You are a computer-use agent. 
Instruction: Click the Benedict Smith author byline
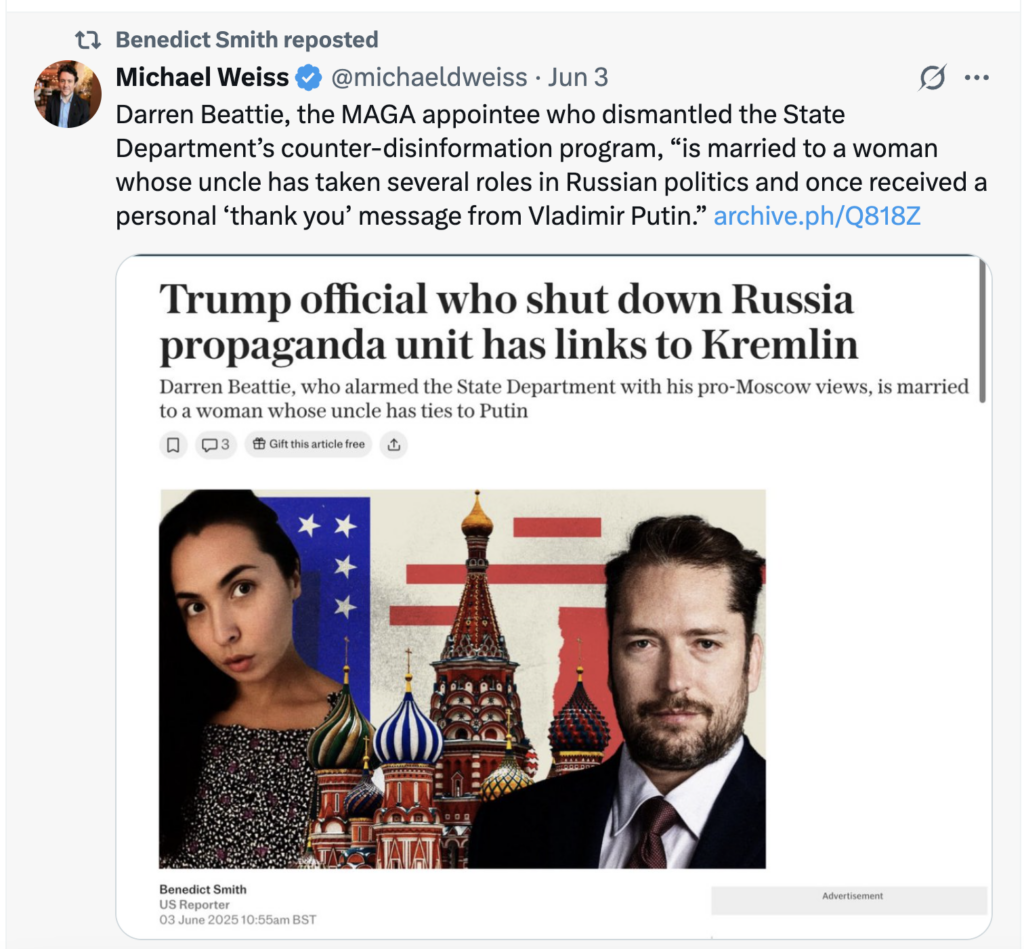coord(203,889)
